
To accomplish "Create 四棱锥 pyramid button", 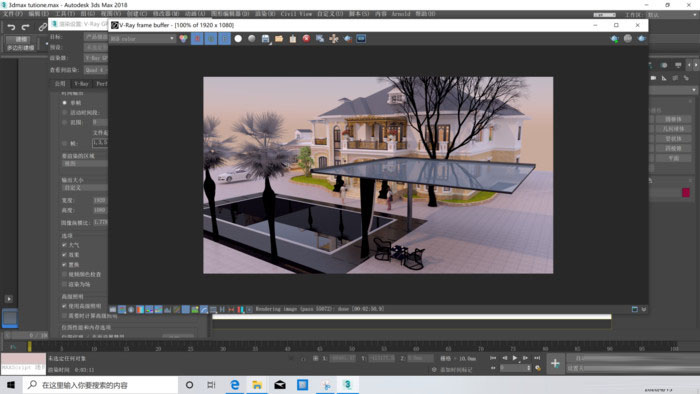I will pyautogui.click(x=673, y=149).
